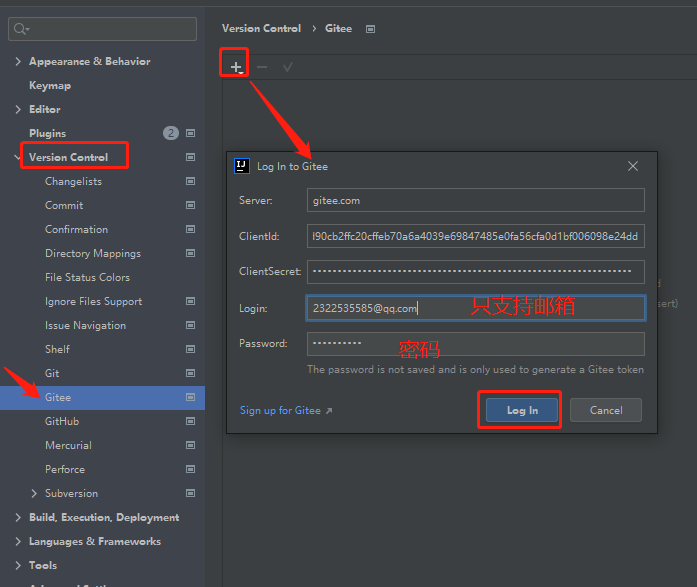This screenshot has width=697, height=587.
Task: Click the project-level icon next to Plugins
Action: pyautogui.click(x=190, y=133)
